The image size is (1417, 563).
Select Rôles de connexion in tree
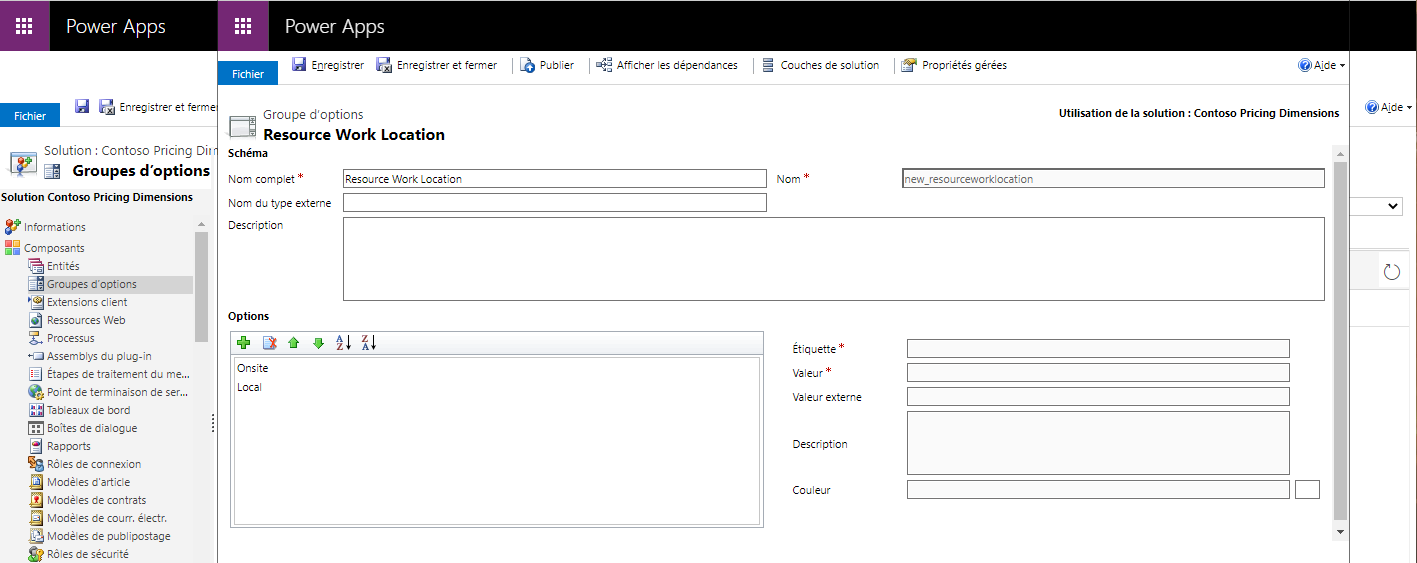[x=94, y=464]
